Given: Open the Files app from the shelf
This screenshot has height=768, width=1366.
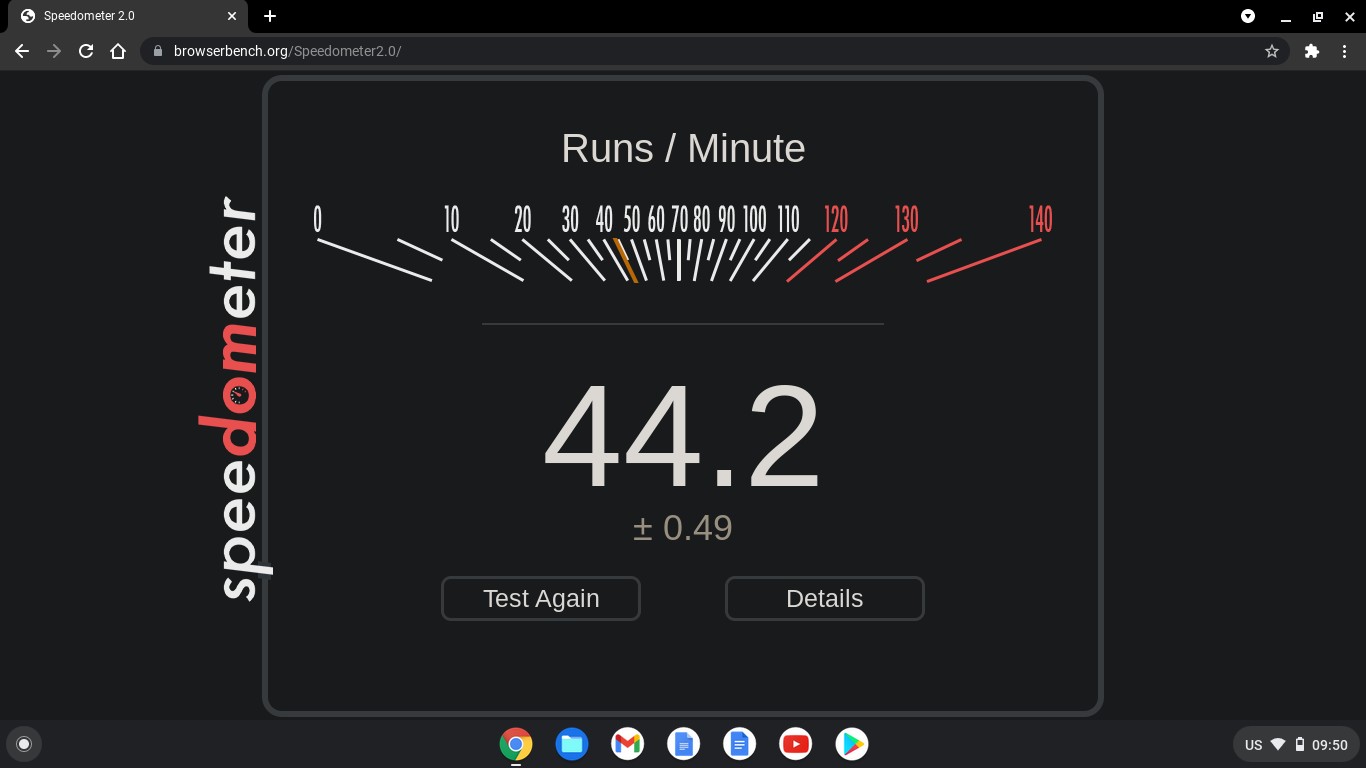Looking at the screenshot, I should pyautogui.click(x=572, y=744).
